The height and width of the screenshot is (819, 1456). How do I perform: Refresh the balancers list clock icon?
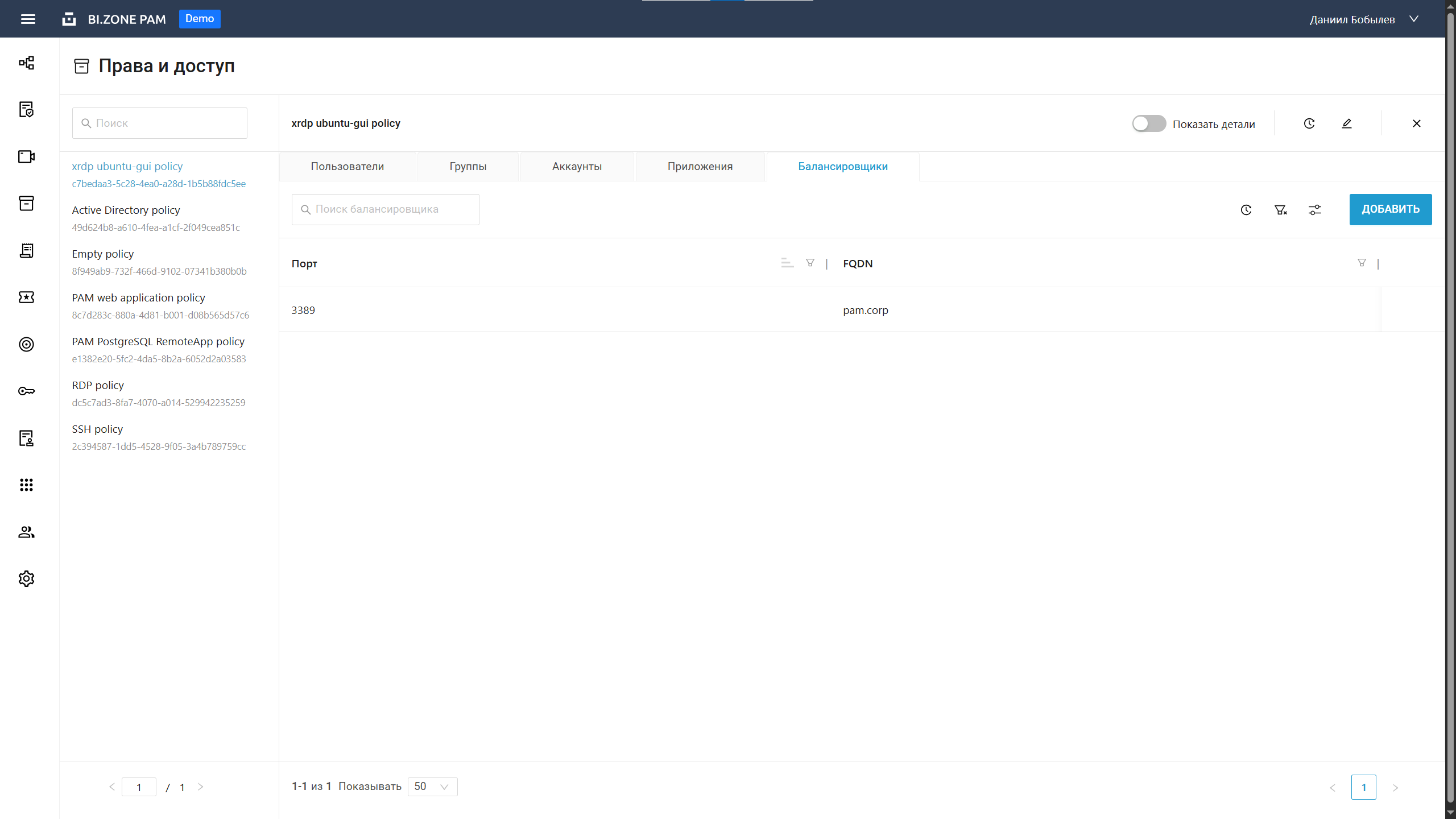(x=1246, y=210)
